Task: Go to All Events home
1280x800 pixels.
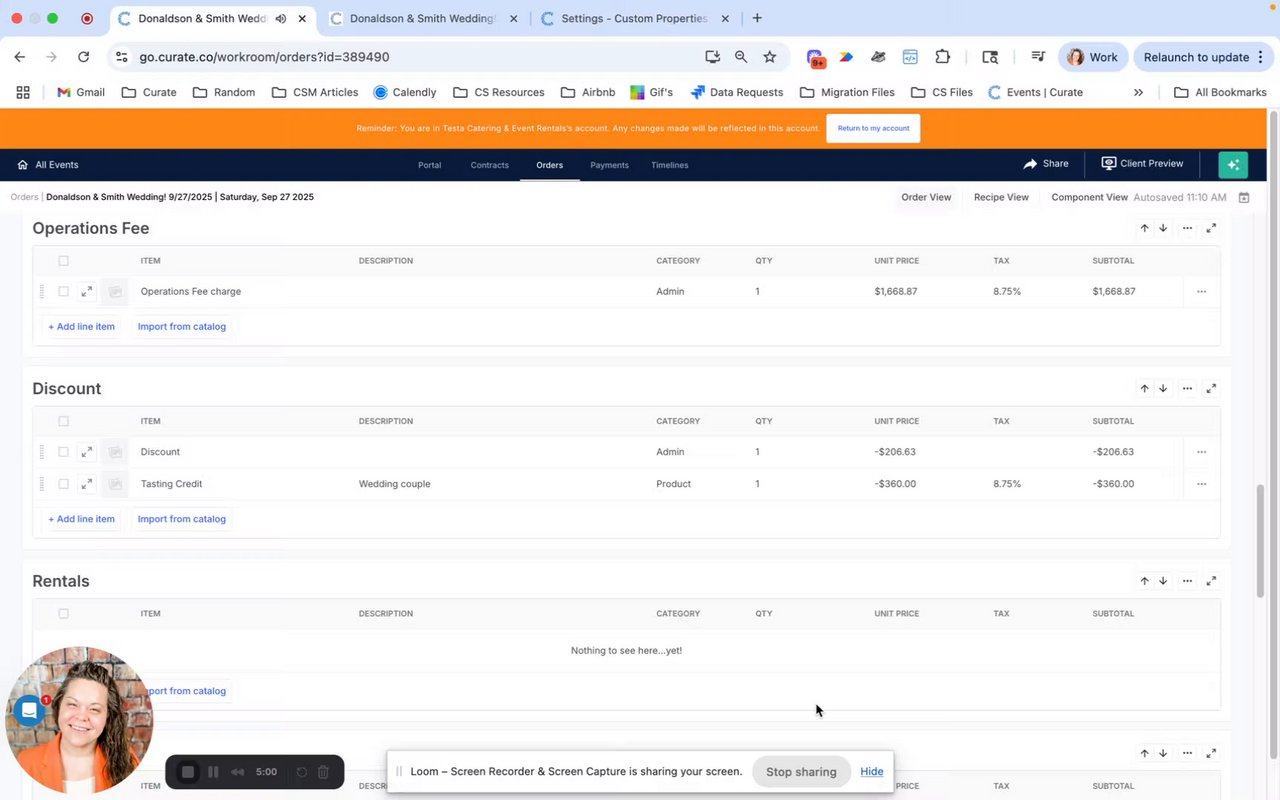Action: (x=48, y=165)
